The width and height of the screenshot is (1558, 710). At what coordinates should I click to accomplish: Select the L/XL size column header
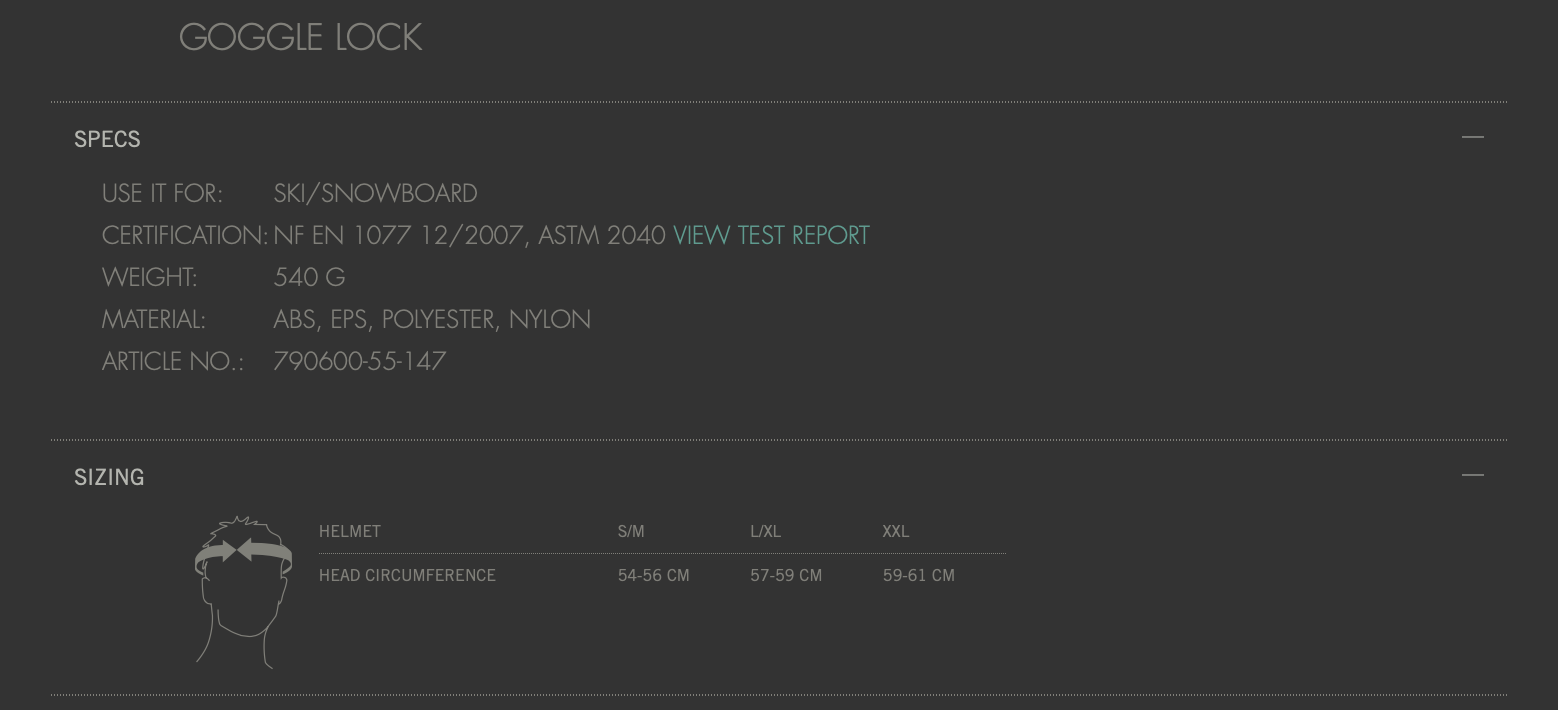coord(765,531)
